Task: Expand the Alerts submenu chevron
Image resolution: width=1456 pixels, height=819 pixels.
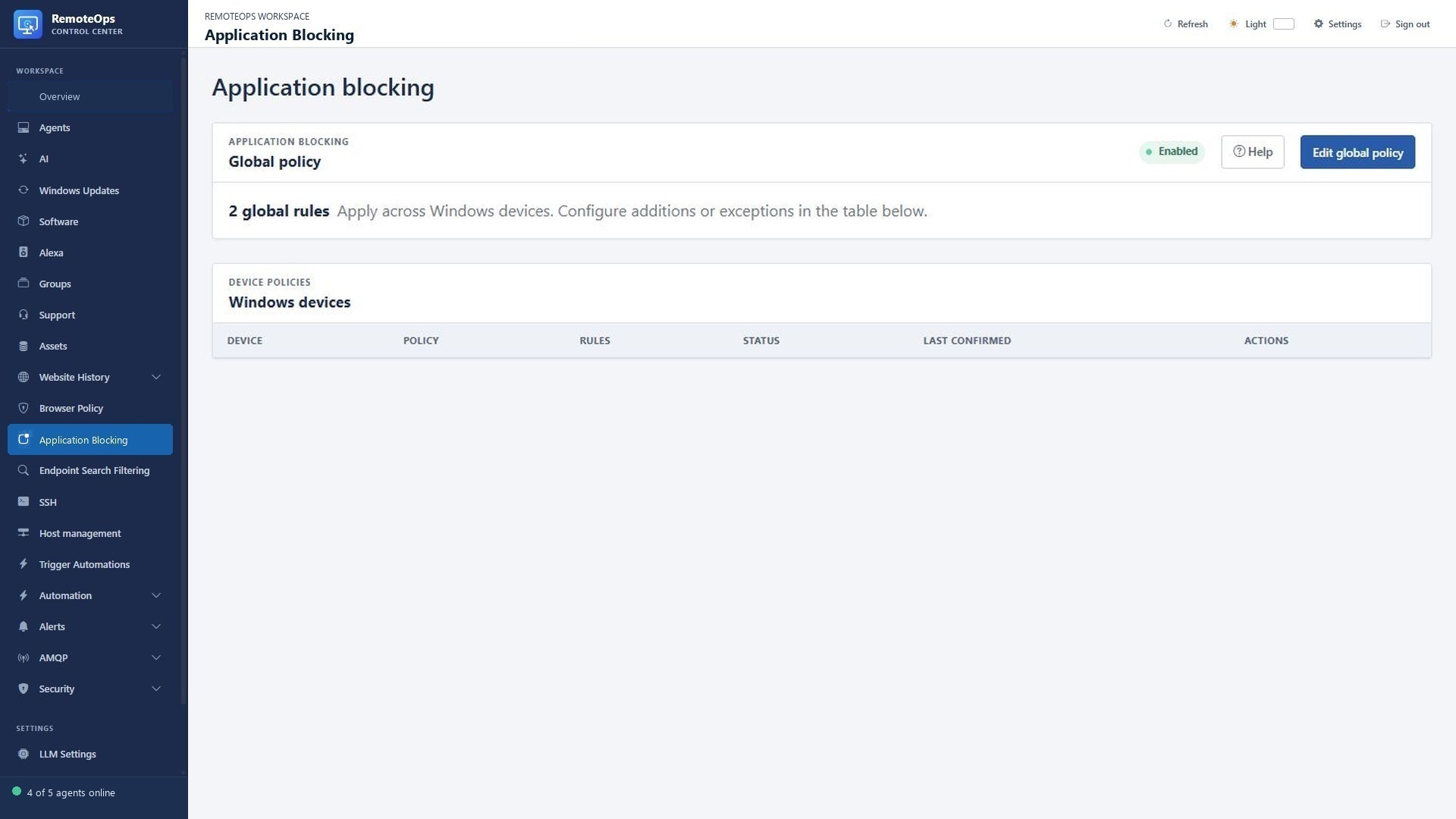Action: (156, 626)
